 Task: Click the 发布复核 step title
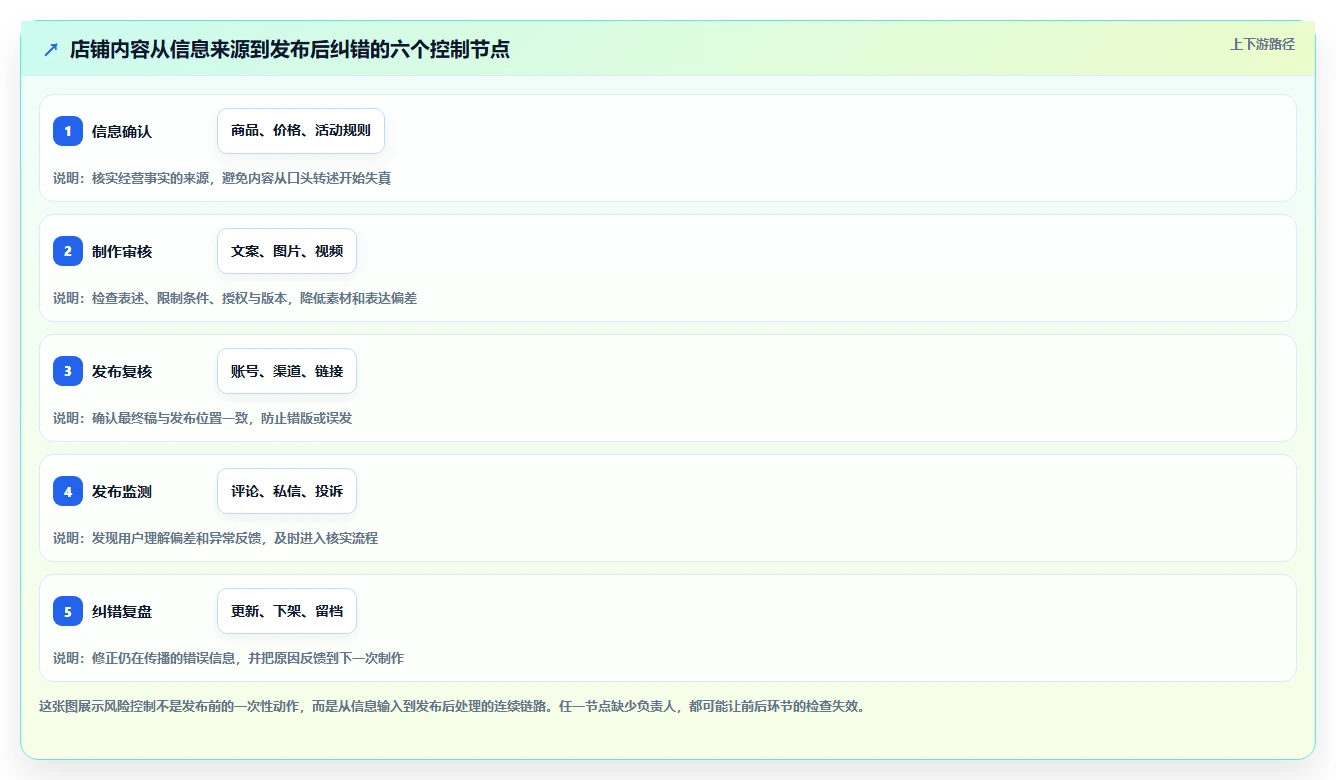[122, 371]
